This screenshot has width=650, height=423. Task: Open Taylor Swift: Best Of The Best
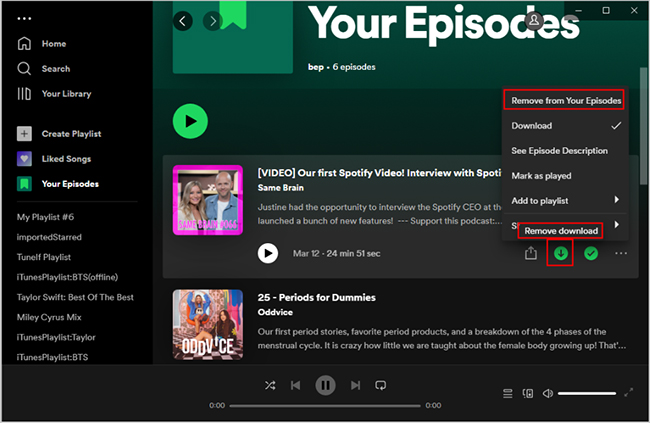pos(75,297)
